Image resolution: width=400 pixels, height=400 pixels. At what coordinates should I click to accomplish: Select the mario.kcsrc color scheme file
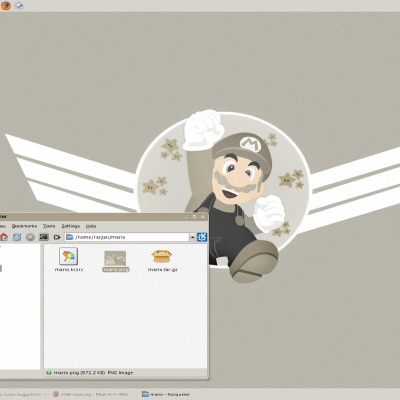click(68, 256)
